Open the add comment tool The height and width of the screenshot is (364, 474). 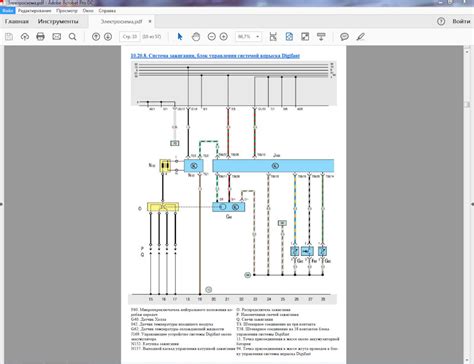(344, 37)
